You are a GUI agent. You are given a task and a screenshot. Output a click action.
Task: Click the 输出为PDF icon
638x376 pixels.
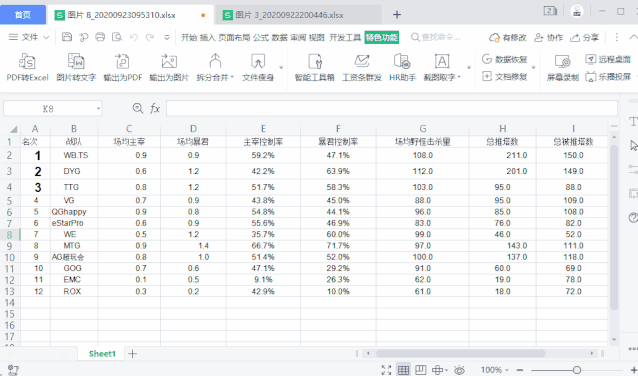[122, 62]
